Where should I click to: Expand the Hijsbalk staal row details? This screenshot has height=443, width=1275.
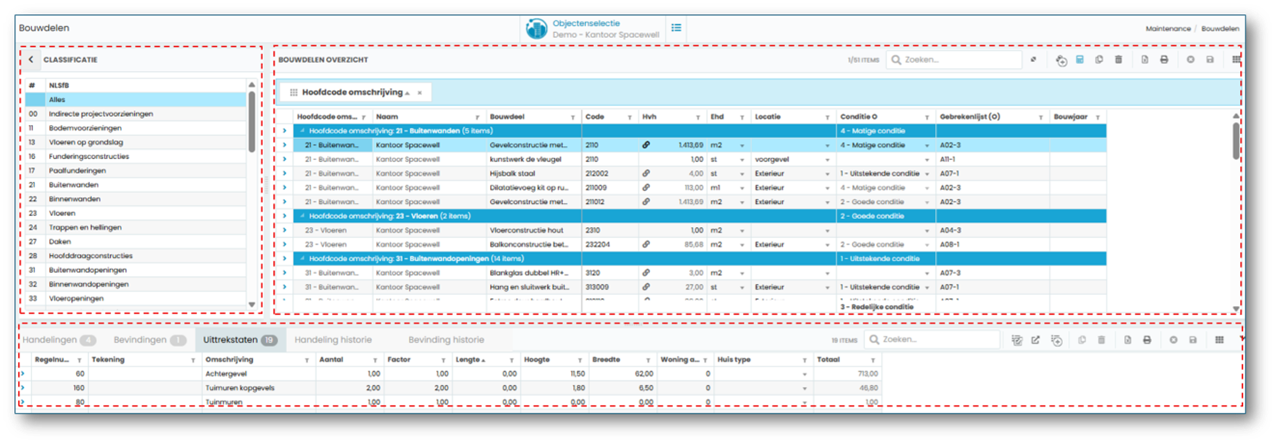(x=285, y=172)
